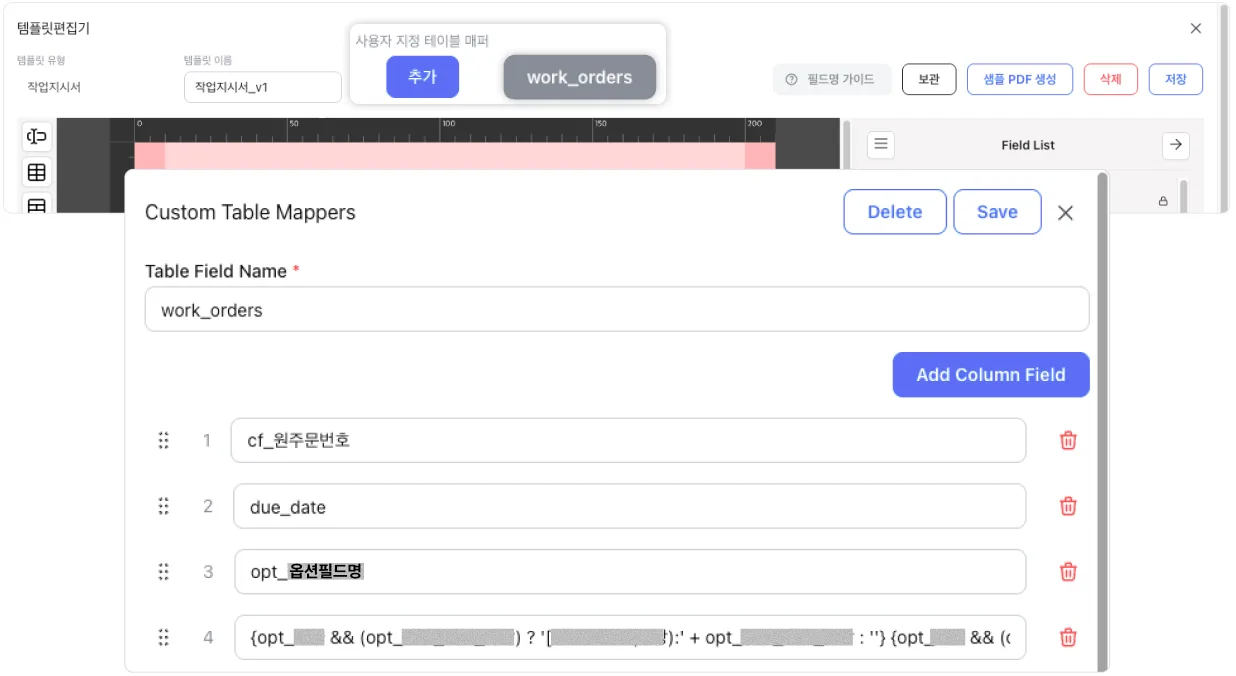Remove column field row 3 via trash icon
This screenshot has height=676, width=1236.
point(1068,572)
